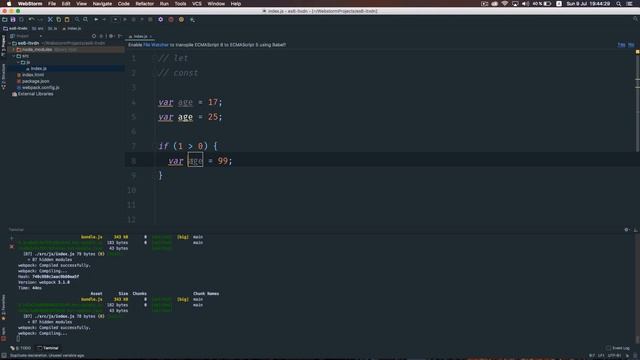The height and width of the screenshot is (360, 640).
Task: Click the last green toolbar icon
Action: (192, 19)
